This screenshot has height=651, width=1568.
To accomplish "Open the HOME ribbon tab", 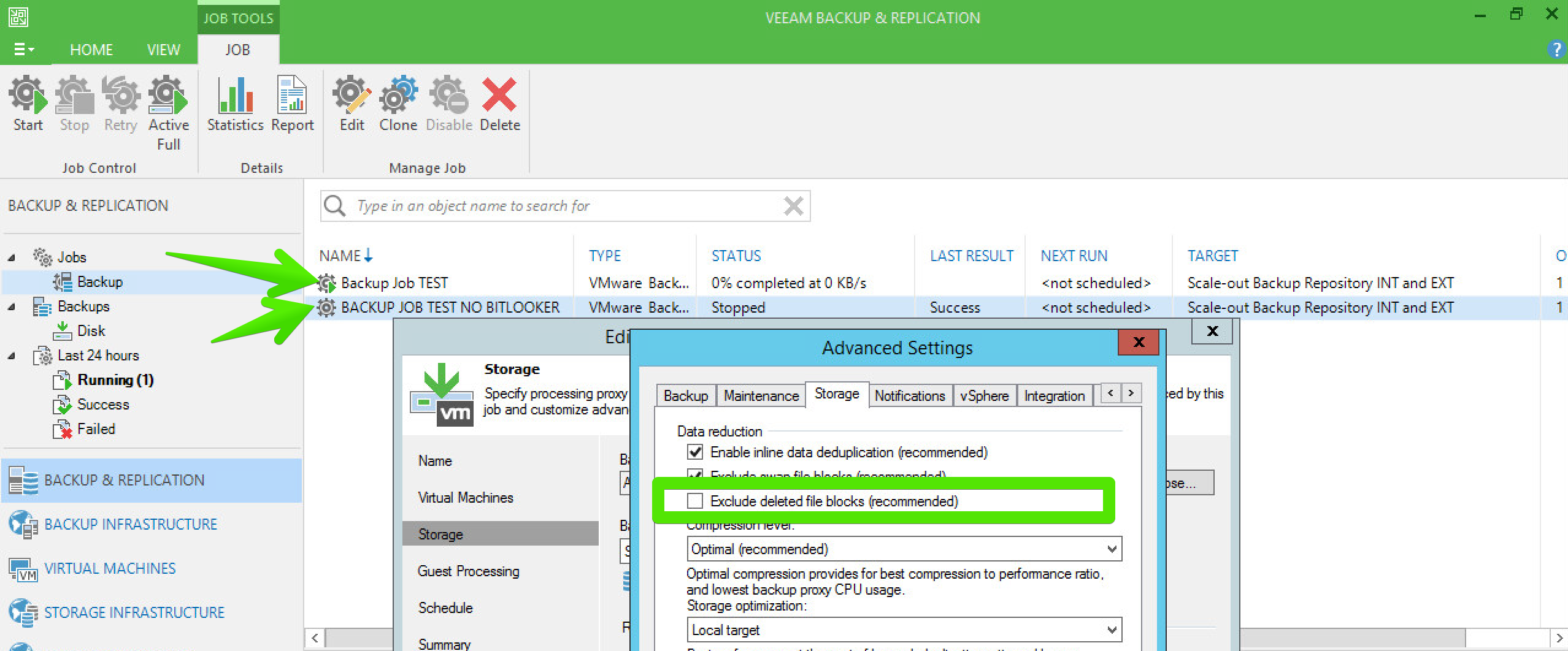I will click(91, 50).
